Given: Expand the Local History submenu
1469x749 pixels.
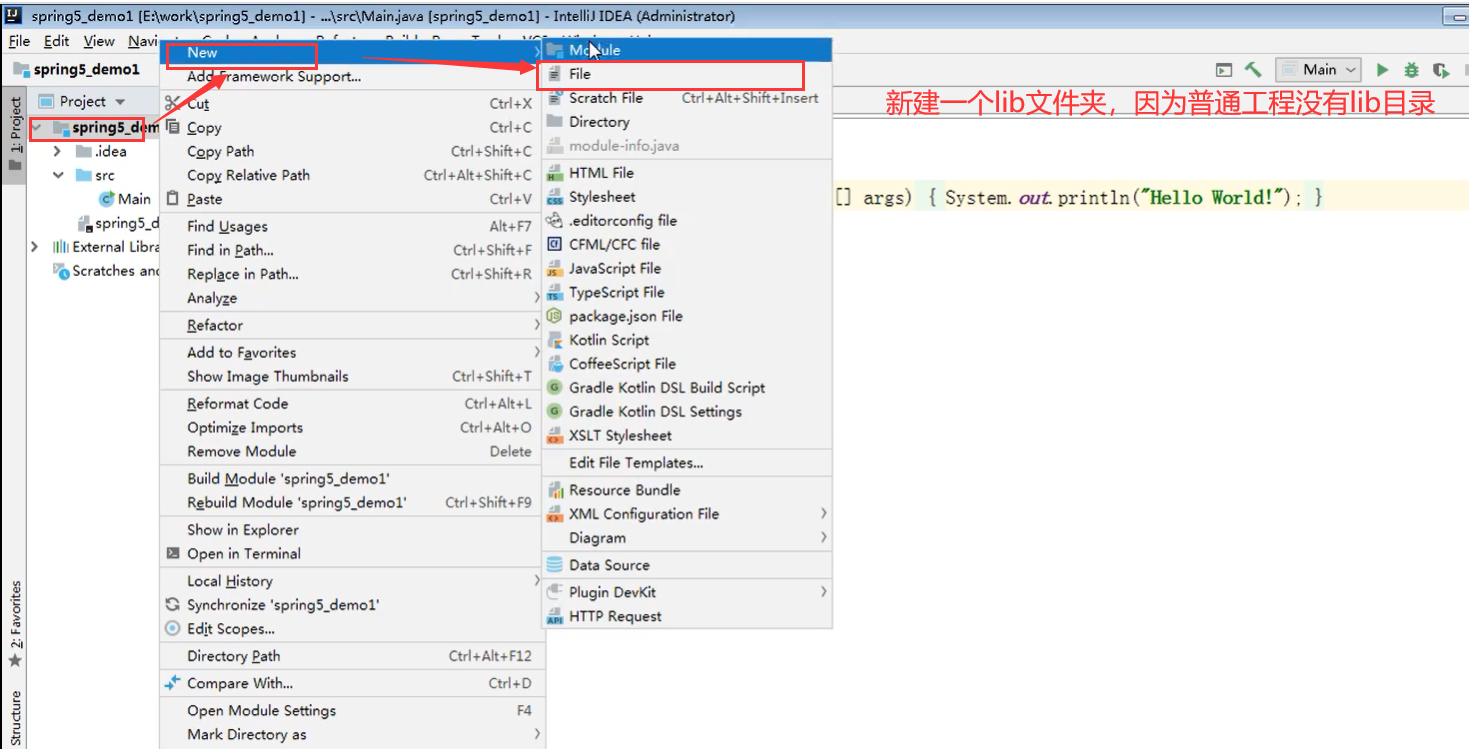Looking at the screenshot, I should [x=351, y=580].
